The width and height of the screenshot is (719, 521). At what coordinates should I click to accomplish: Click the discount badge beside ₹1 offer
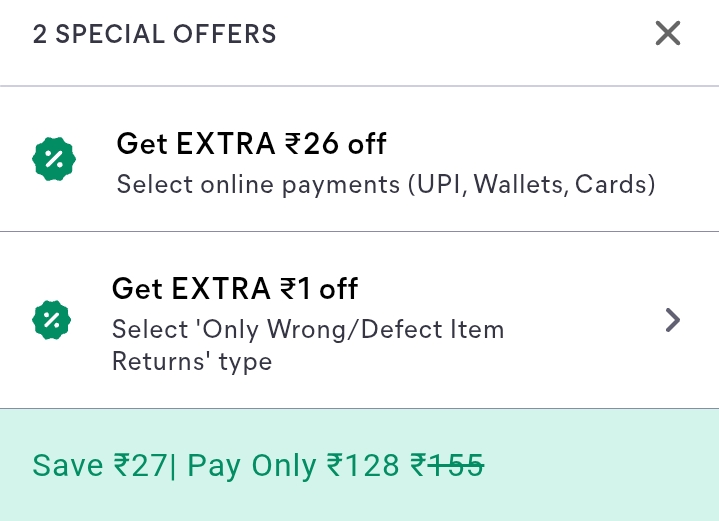(x=52, y=320)
